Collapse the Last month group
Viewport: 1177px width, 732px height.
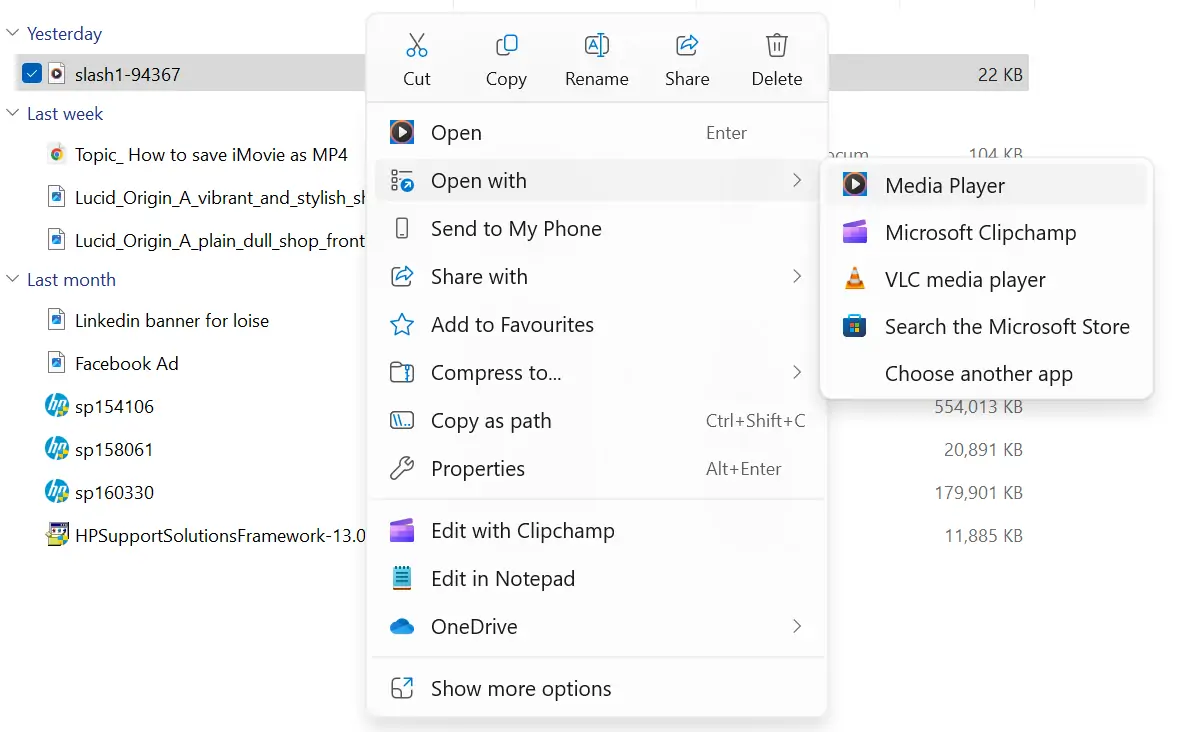[x=13, y=280]
